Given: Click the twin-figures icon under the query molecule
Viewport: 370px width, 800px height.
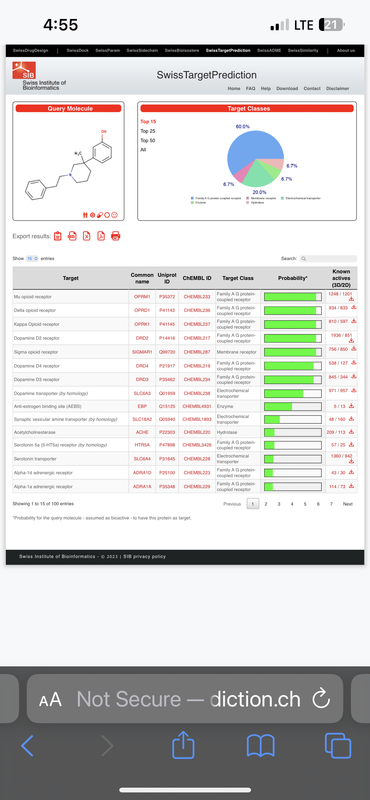Looking at the screenshot, I should (x=85, y=215).
